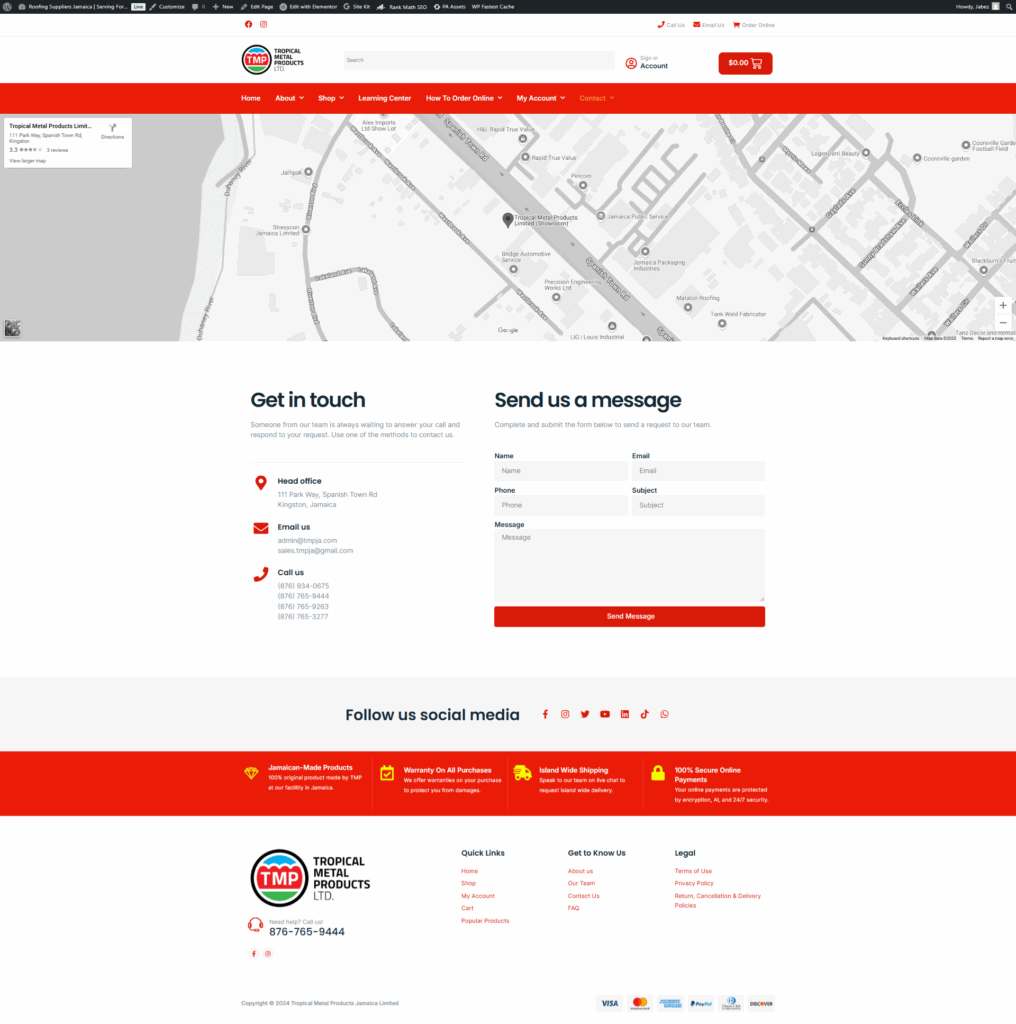The image size is (1016, 1024).
Task: Click the YouTube icon in social media row
Action: coord(604,714)
